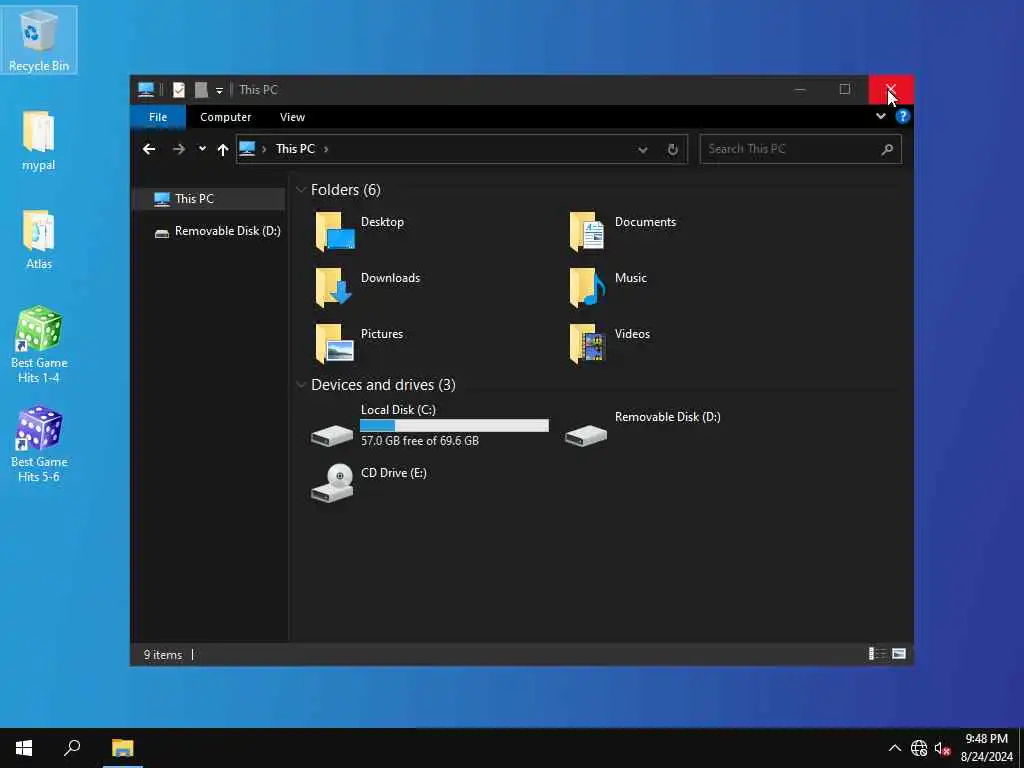Screen dimensions: 1024x768
Task: Open the Downloads folder icon
Action: tap(334, 287)
